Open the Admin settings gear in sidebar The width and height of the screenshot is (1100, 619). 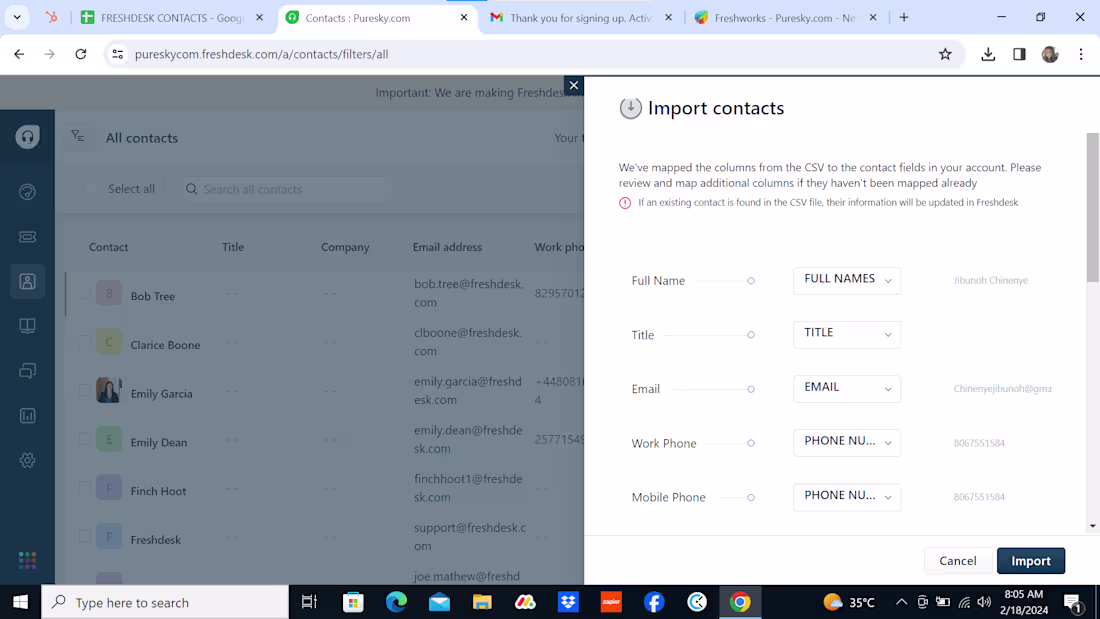[27, 460]
